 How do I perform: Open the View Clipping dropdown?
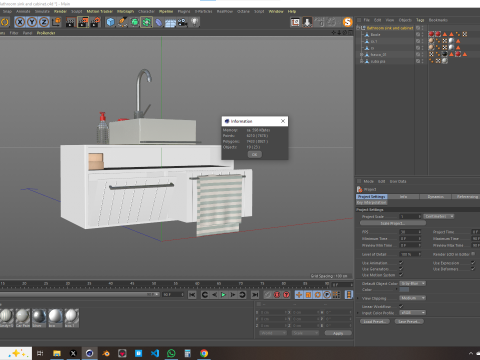click(x=413, y=298)
